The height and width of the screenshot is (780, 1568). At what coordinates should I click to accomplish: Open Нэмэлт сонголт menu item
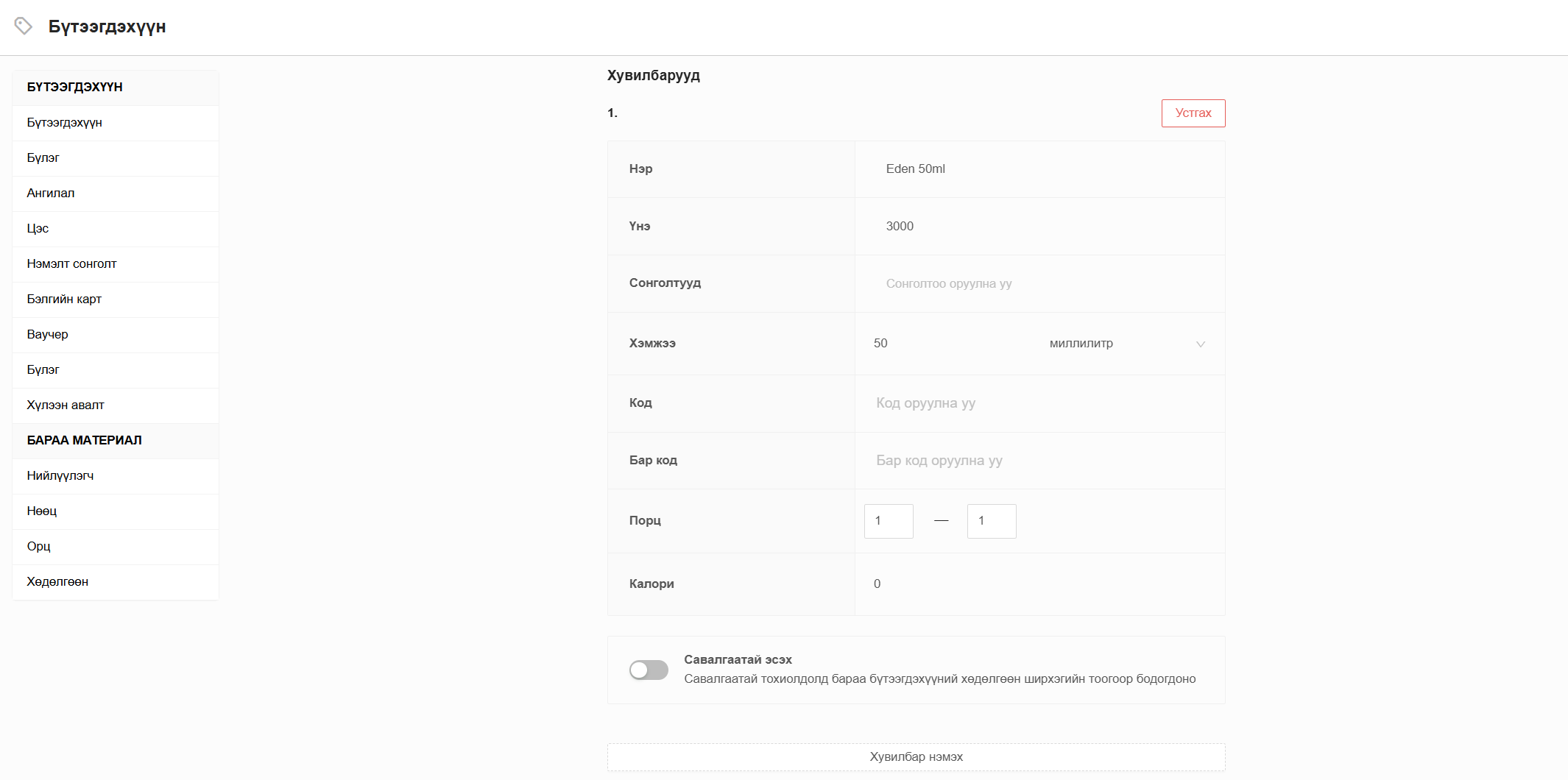(x=71, y=264)
